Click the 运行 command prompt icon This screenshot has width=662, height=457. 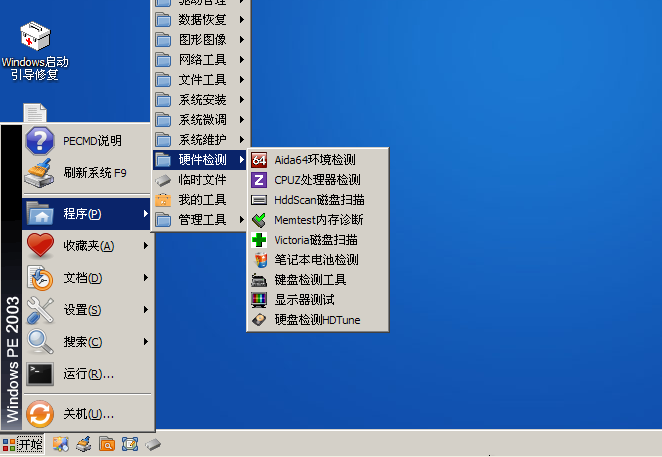point(40,374)
